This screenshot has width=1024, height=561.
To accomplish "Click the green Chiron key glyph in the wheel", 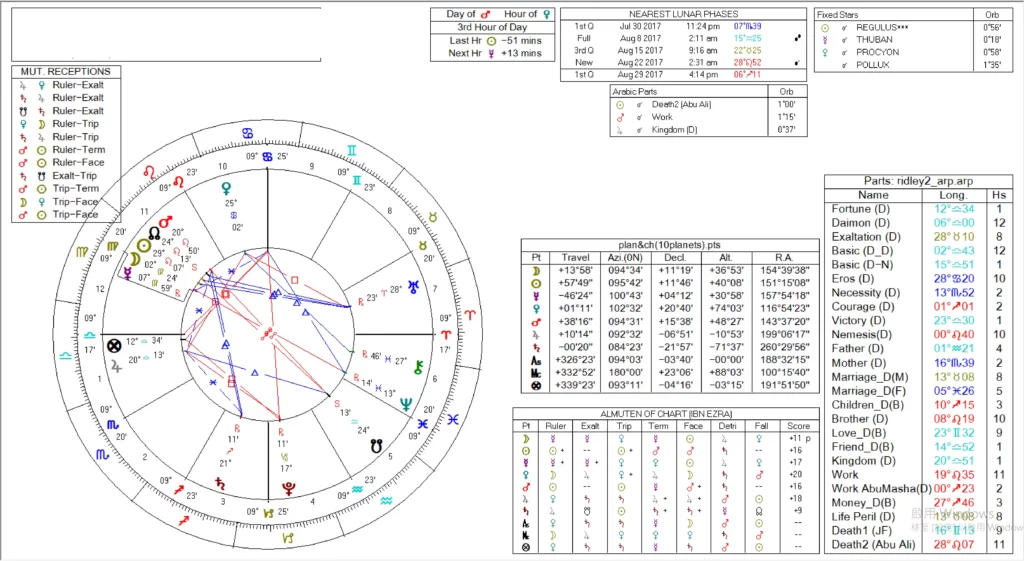I will coord(419,365).
